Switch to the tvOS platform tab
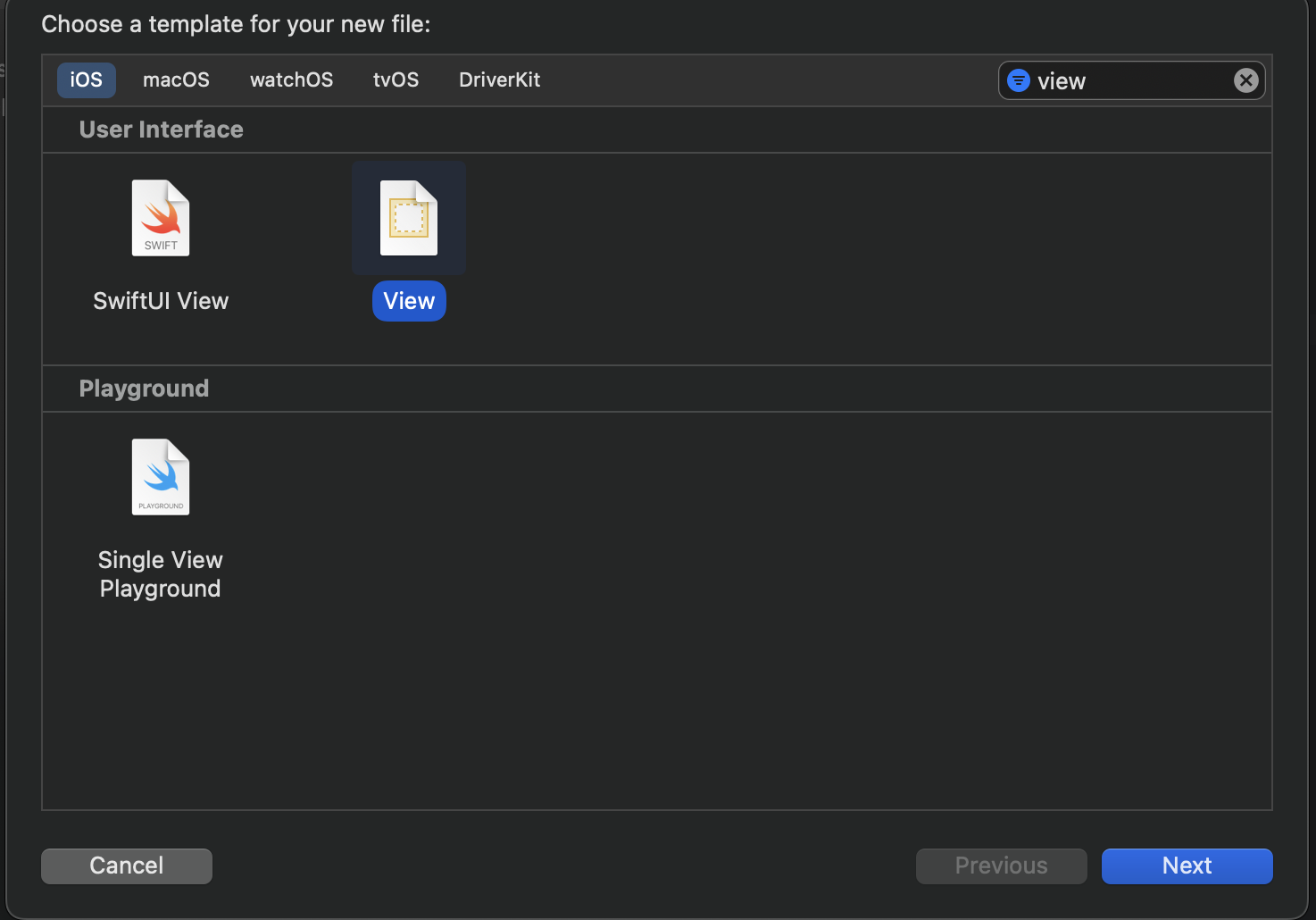Image resolution: width=1316 pixels, height=920 pixels. 396,79
